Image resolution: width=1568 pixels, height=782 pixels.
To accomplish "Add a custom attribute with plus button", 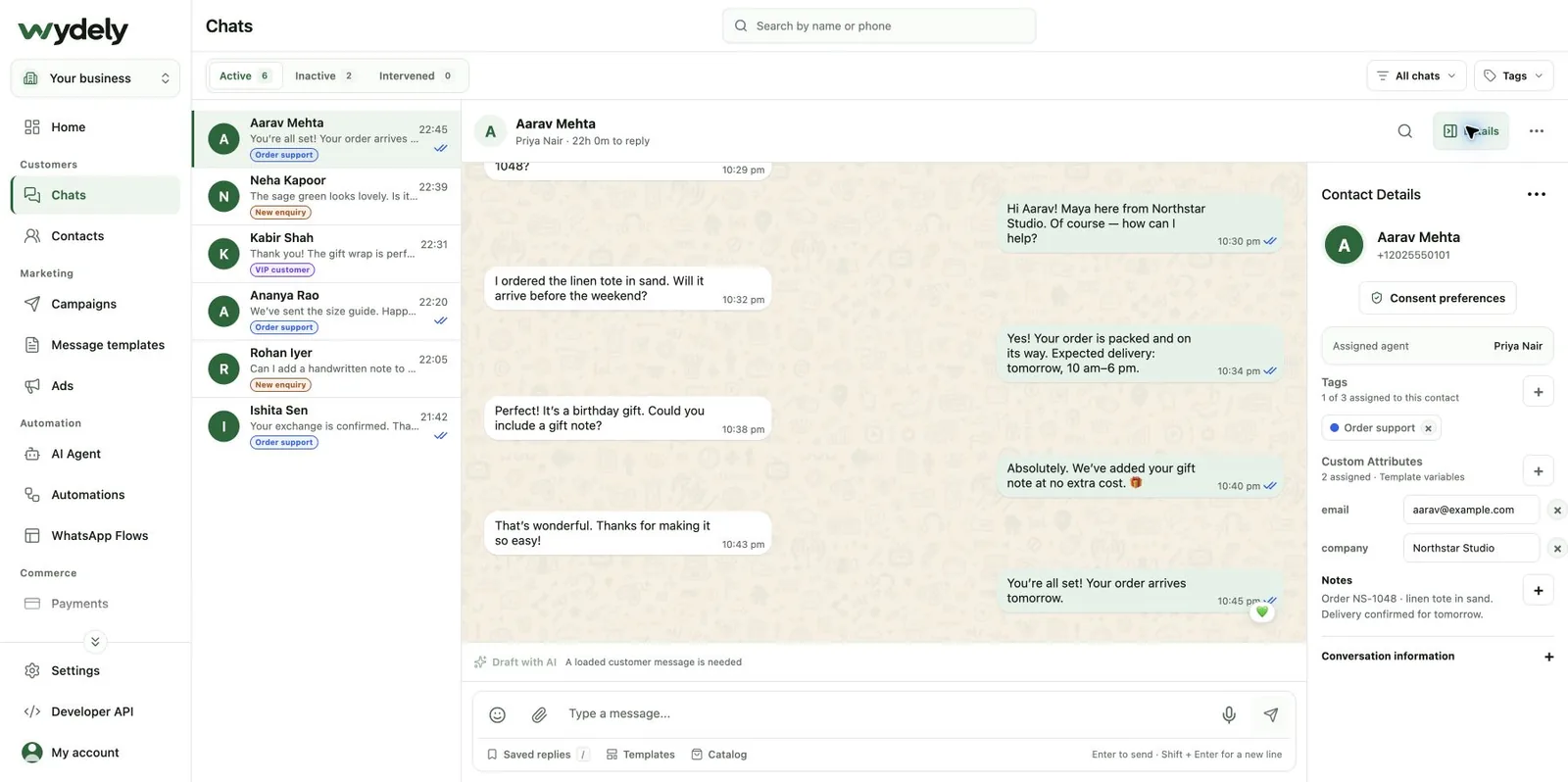I will tap(1538, 471).
